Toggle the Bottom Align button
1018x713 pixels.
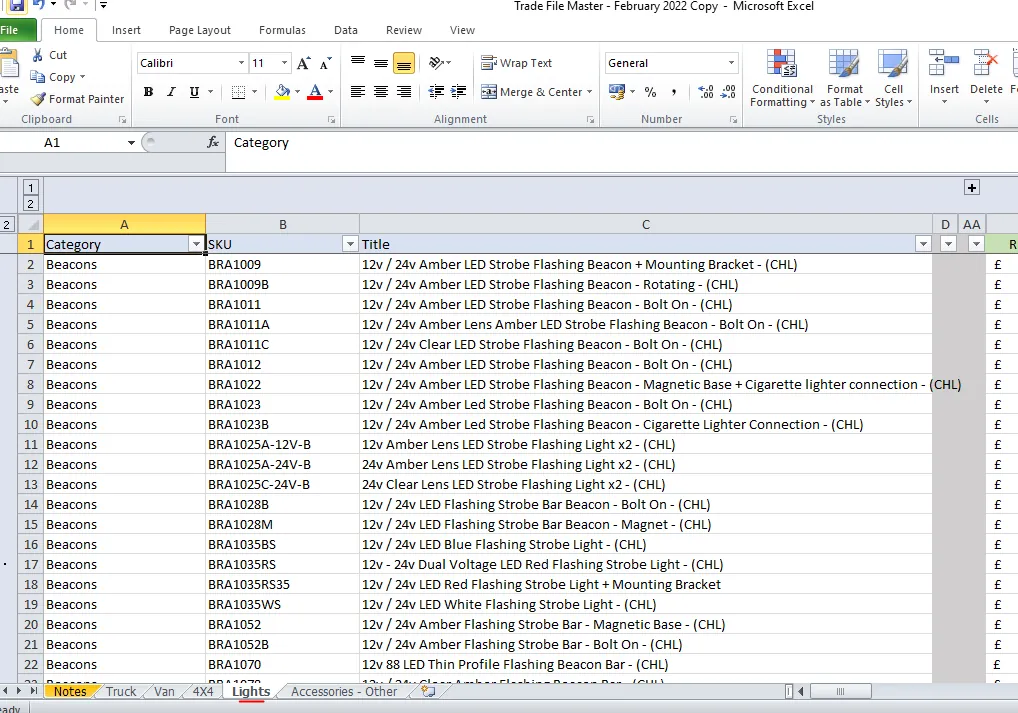click(x=404, y=63)
